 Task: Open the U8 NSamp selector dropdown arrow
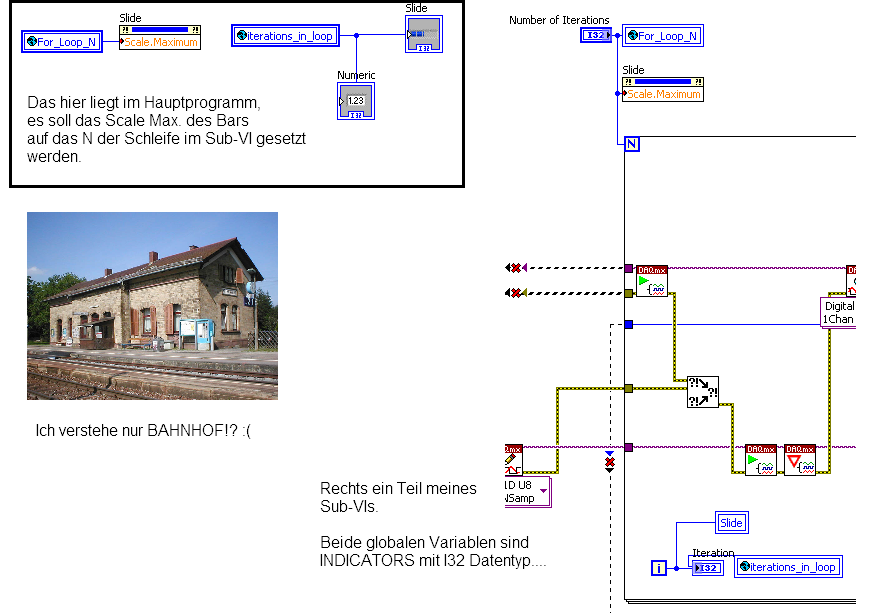coord(543,491)
